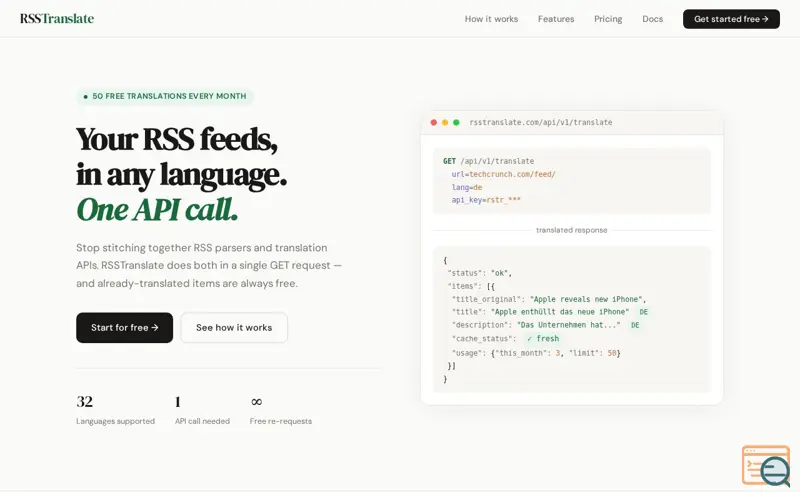The image size is (800, 500).
Task: Click the 50 free translations badge
Action: click(165, 96)
